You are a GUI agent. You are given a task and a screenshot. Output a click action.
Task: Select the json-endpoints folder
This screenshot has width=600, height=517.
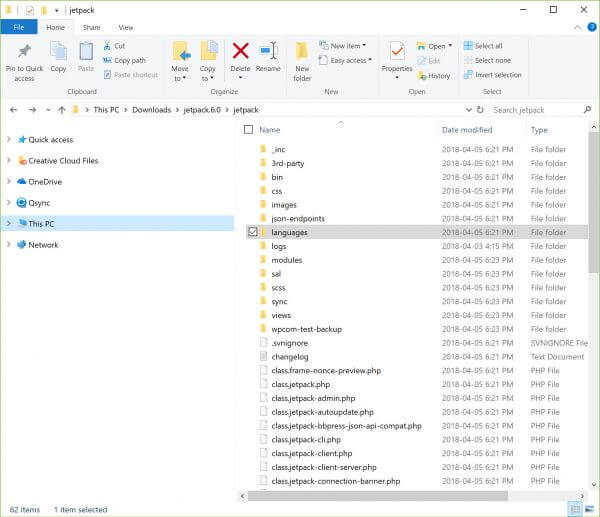coord(298,219)
